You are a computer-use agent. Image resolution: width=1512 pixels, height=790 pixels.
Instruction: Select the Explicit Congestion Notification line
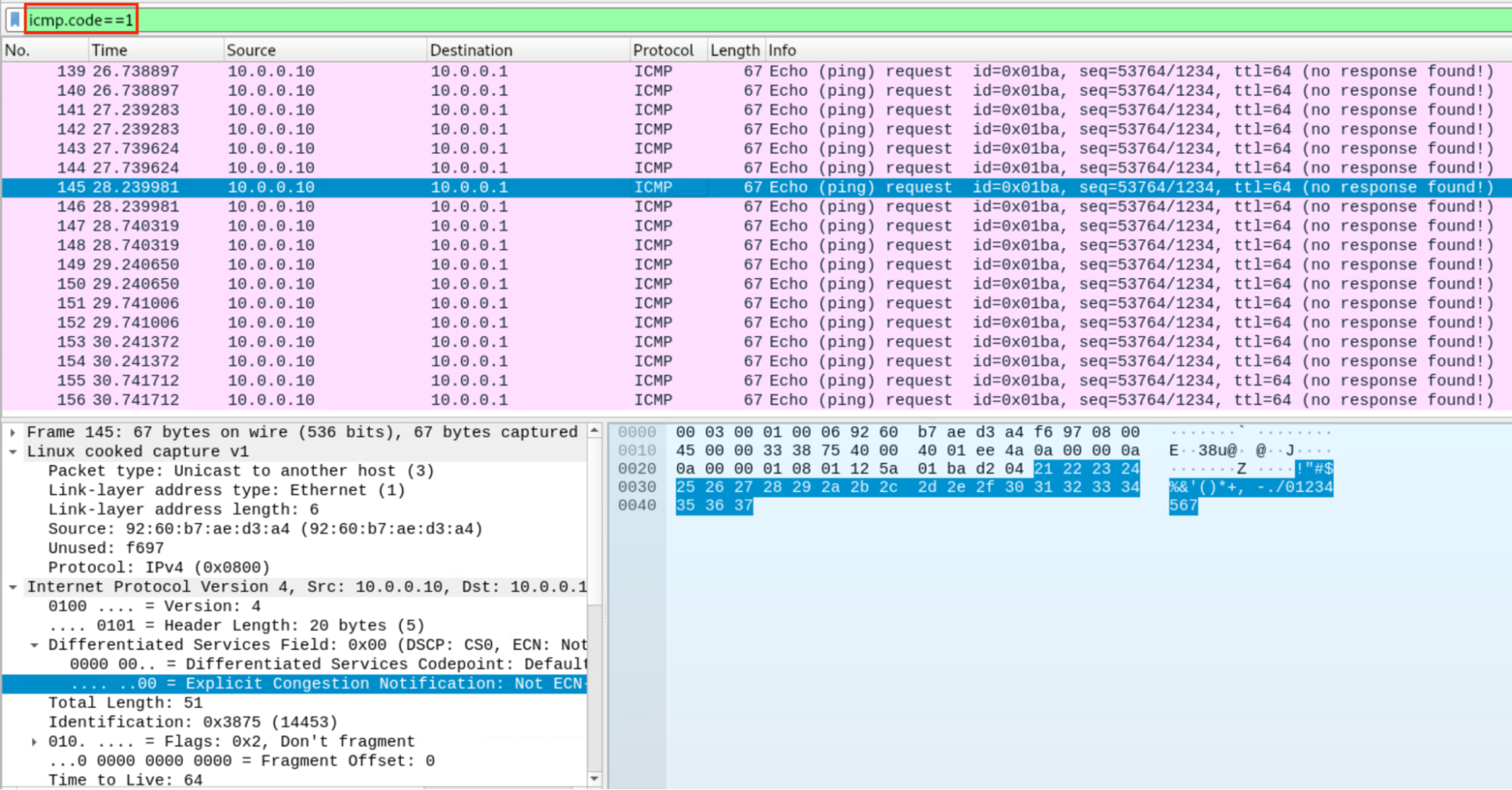tap(303, 683)
